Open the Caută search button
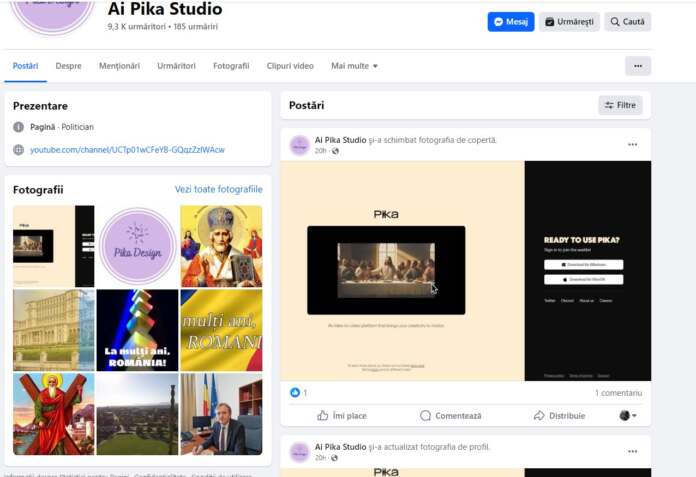Viewport: 696px width, 477px height. 627,22
